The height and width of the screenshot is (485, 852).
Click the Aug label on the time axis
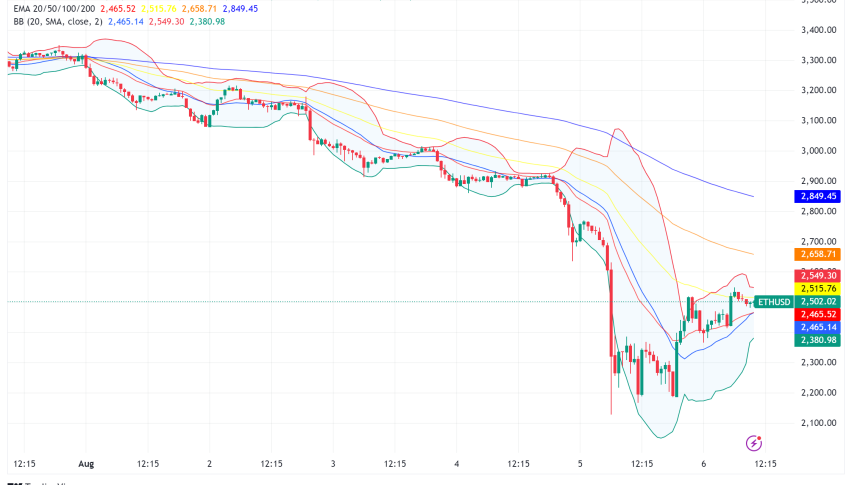pos(88,464)
